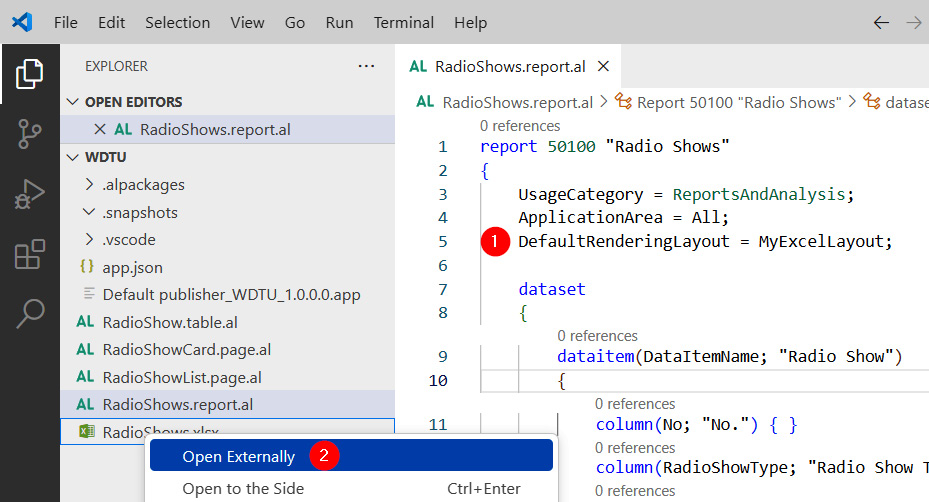Click the Excel icon of RadioShows.xlsx
929x502 pixels.
tap(87, 431)
